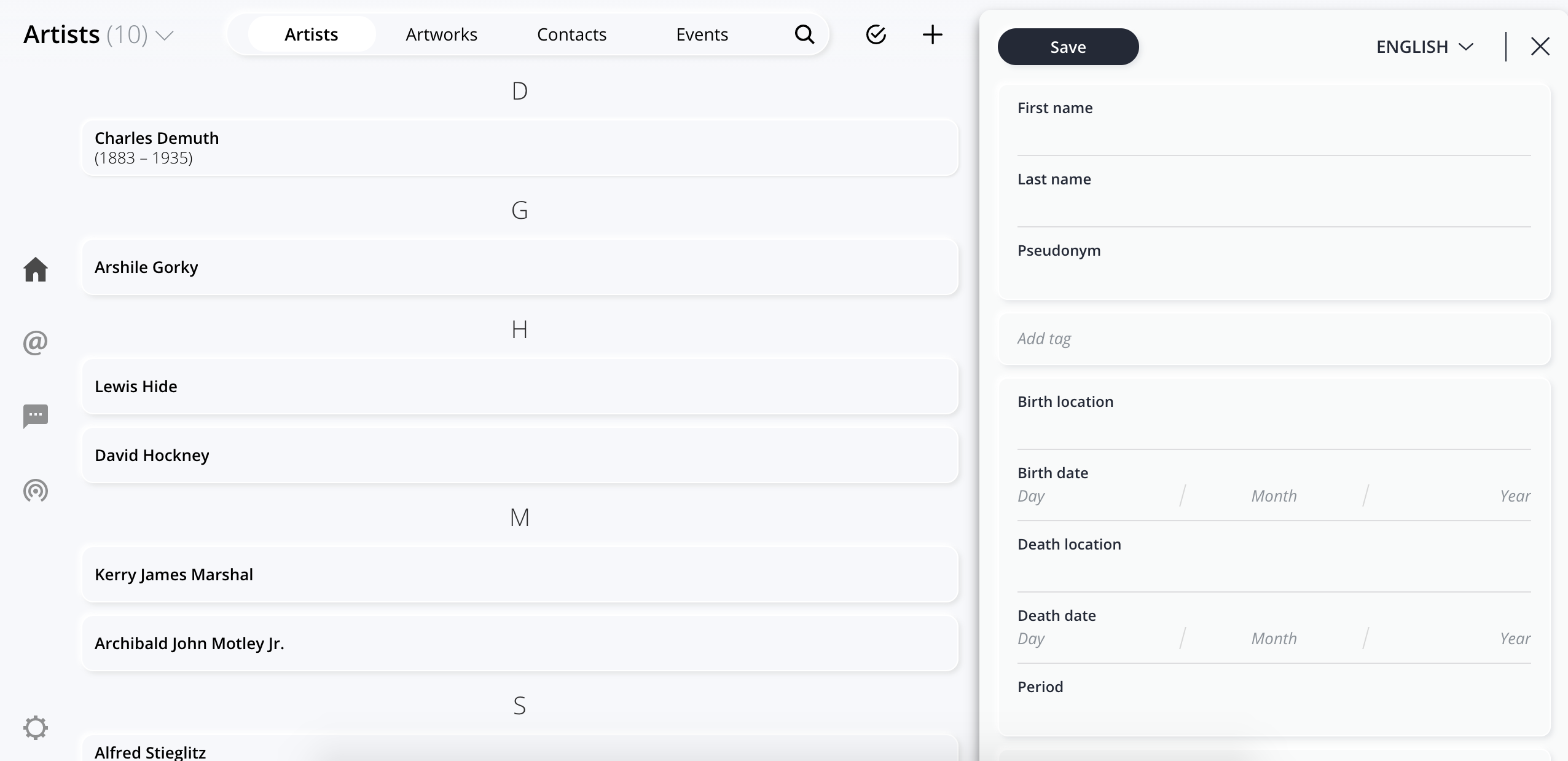
Task: Open the Alfred Stieglitz artist card
Action: (520, 749)
